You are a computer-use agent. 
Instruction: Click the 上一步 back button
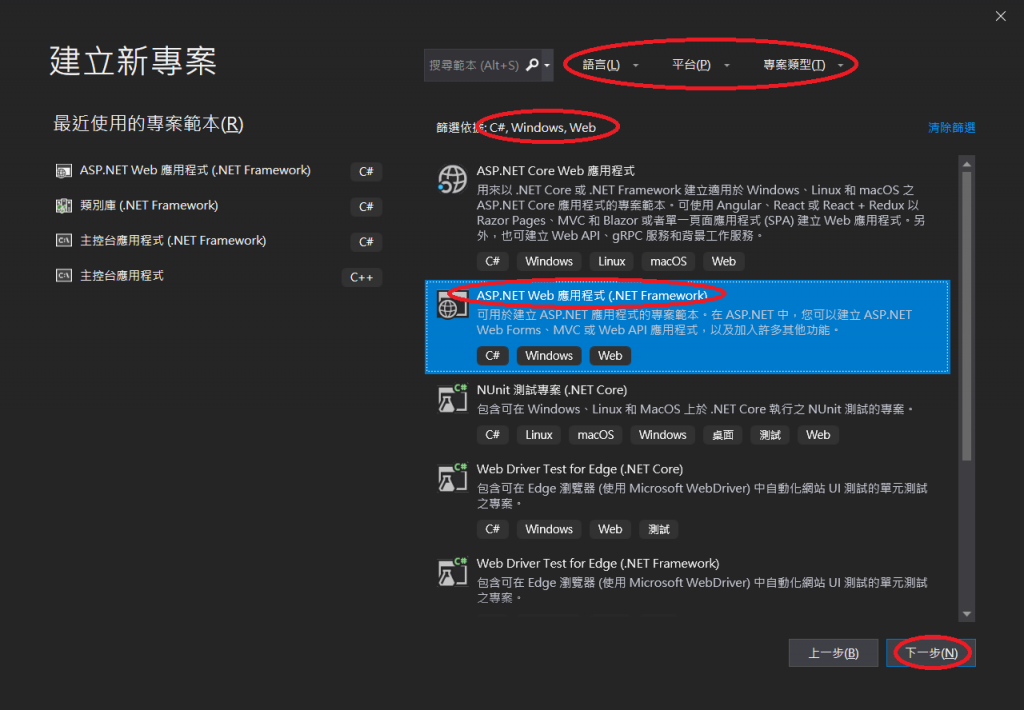coord(833,653)
